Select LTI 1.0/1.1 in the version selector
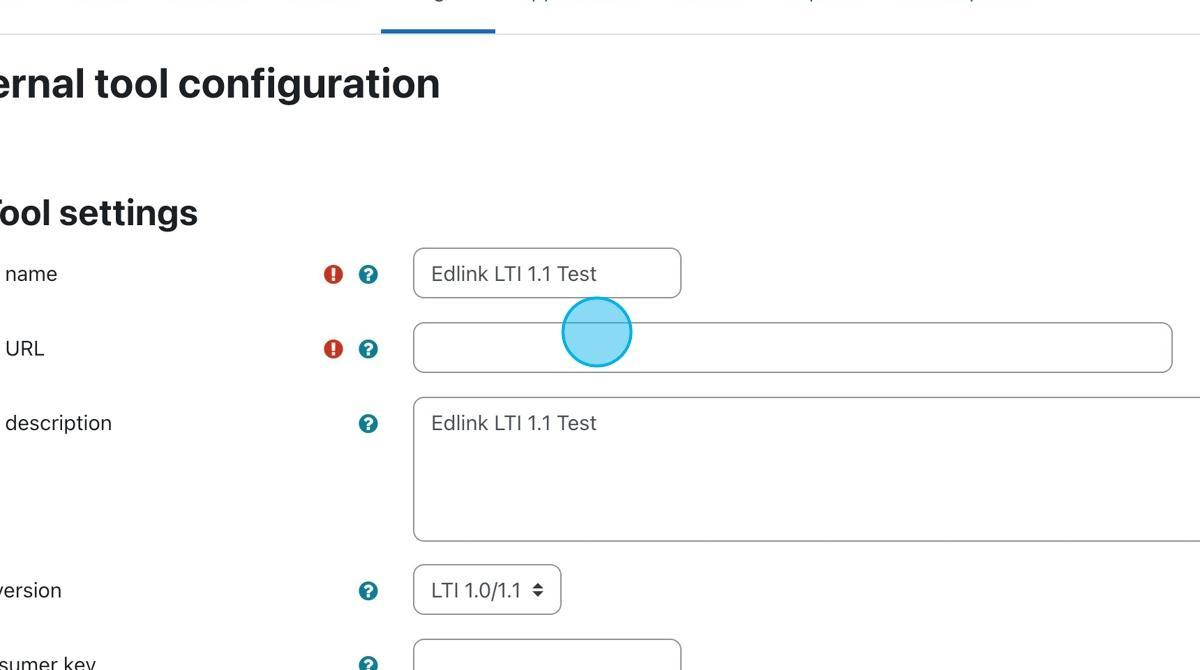The height and width of the screenshot is (670, 1200). click(487, 590)
